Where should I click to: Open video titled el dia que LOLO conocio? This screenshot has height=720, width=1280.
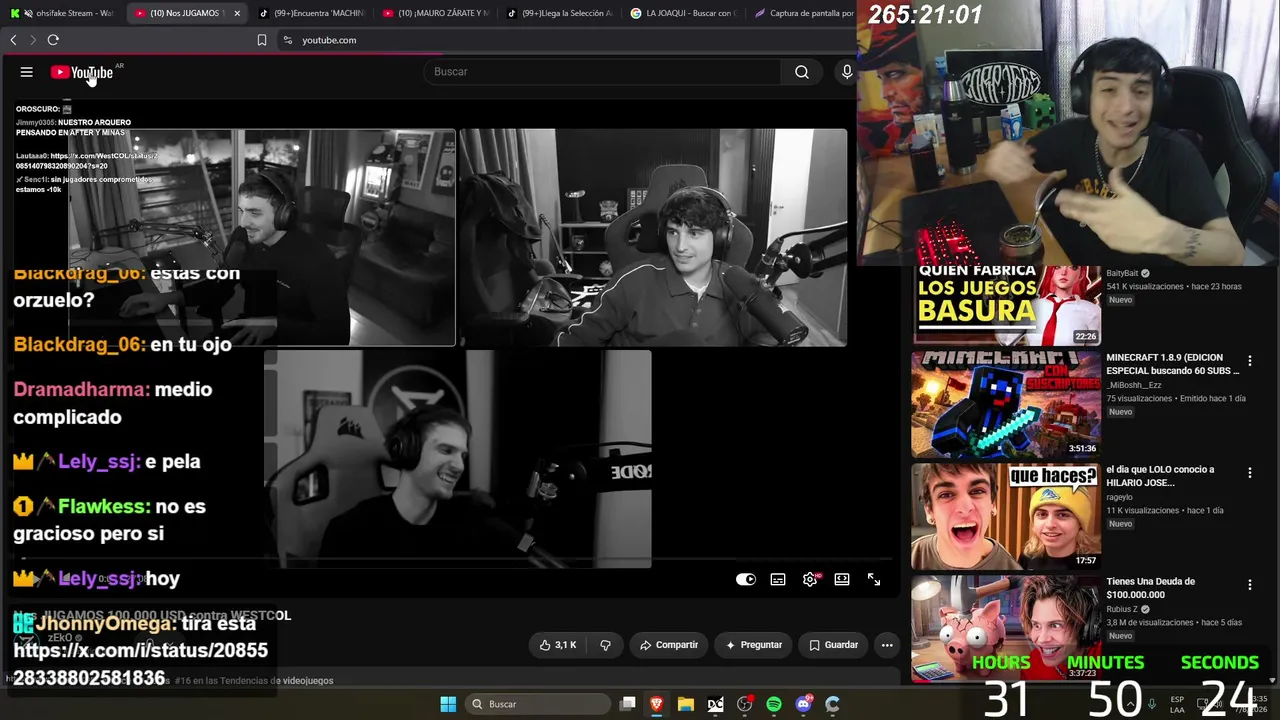click(1160, 476)
